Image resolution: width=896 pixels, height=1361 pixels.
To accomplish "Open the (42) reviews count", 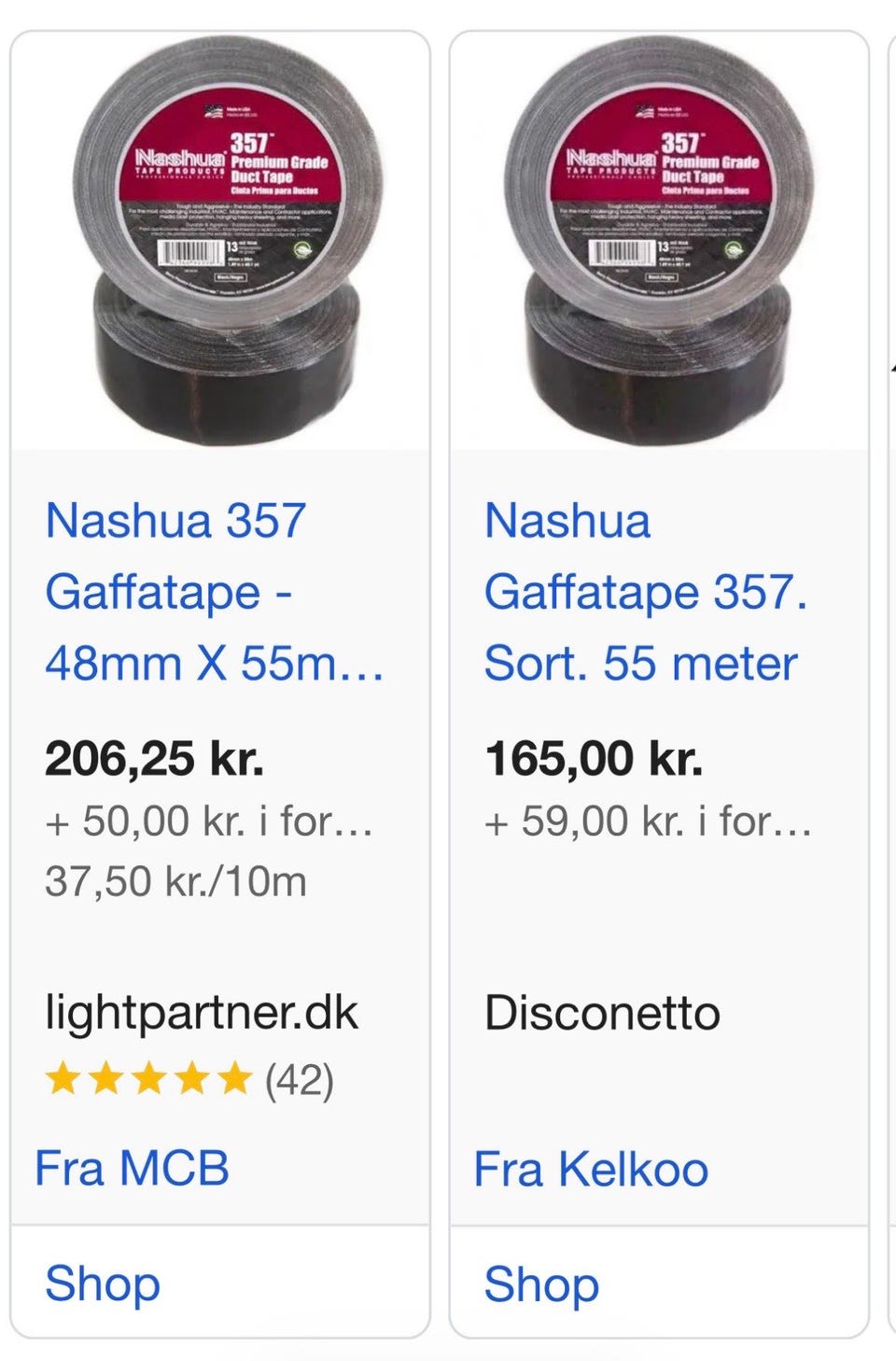I will coord(299,1081).
